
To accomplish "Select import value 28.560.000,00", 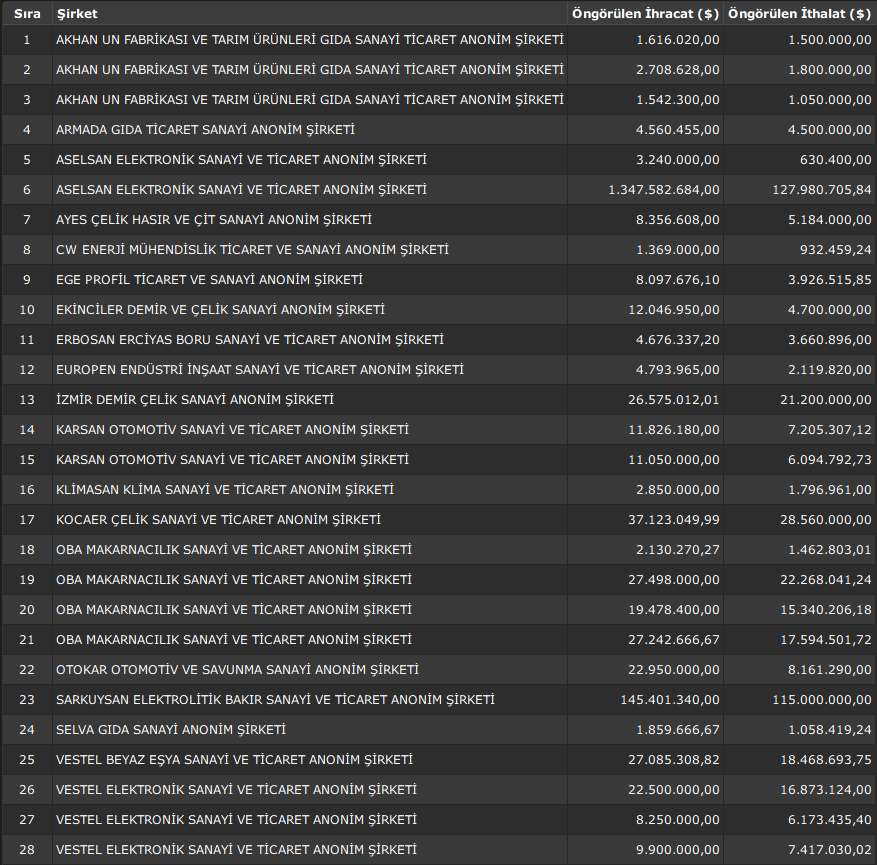I will 826,519.
